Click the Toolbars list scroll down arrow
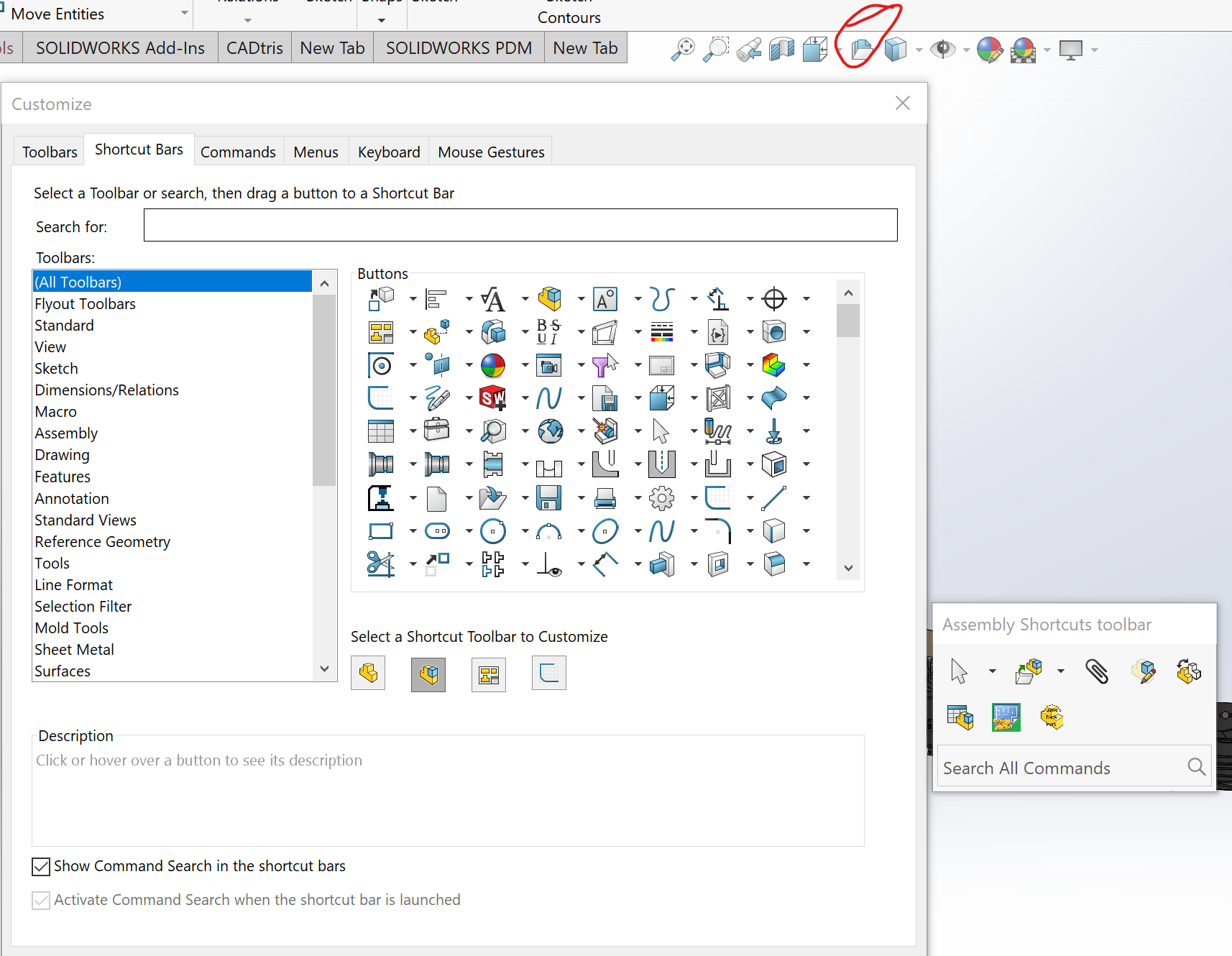The image size is (1232, 956). pyautogui.click(x=325, y=669)
